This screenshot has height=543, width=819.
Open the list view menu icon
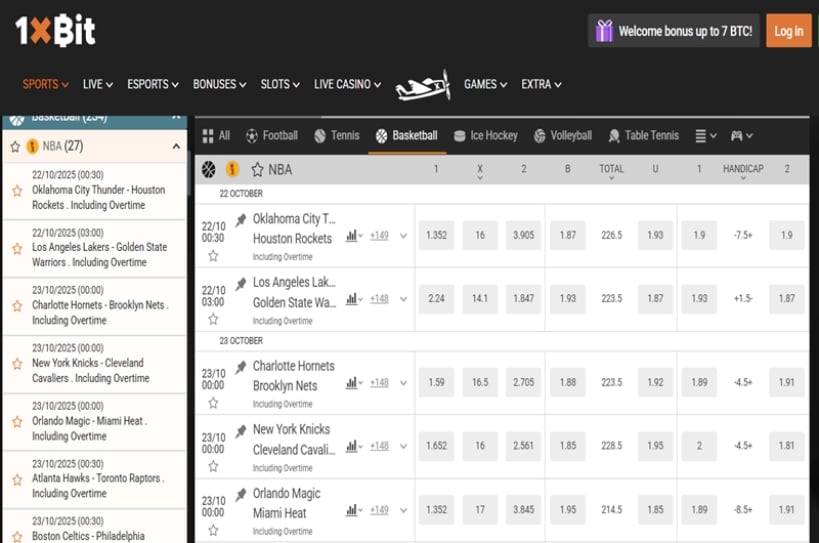tap(705, 136)
